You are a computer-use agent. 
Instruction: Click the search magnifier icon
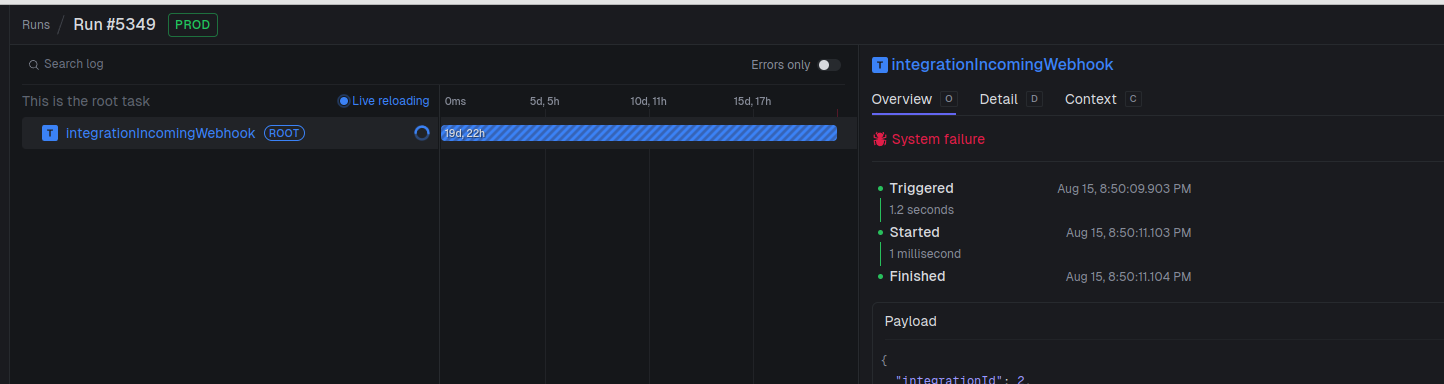pos(34,65)
